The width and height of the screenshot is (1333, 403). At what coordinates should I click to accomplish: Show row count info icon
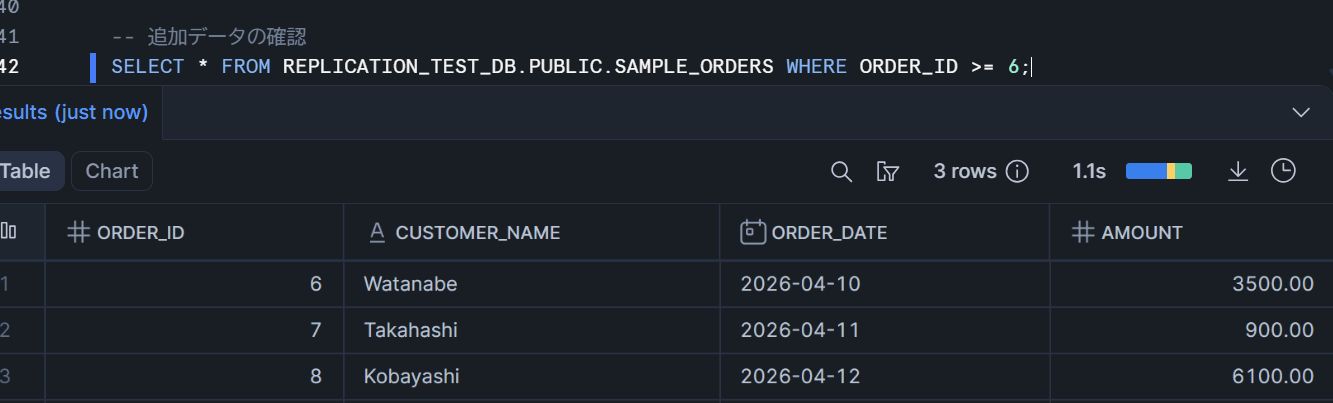point(1017,171)
